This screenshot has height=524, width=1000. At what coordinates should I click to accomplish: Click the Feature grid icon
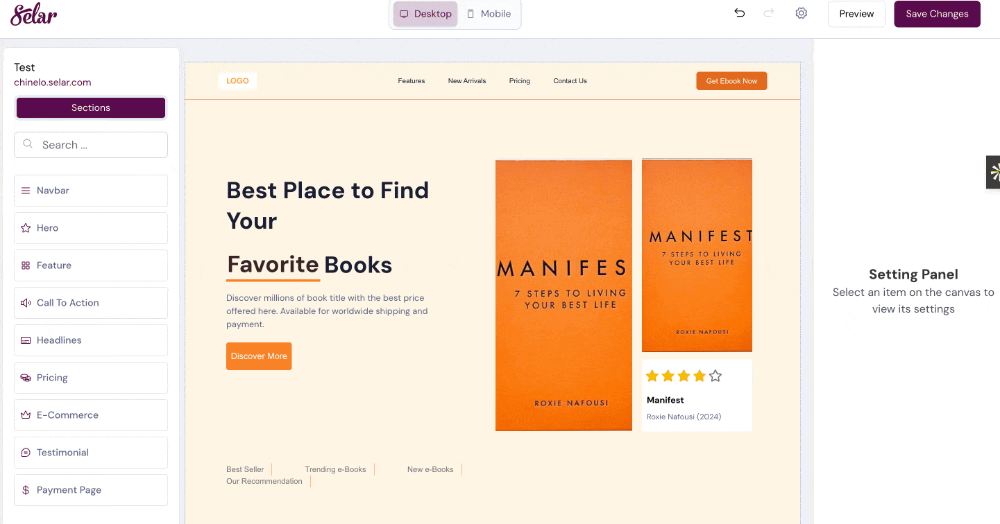point(26,266)
